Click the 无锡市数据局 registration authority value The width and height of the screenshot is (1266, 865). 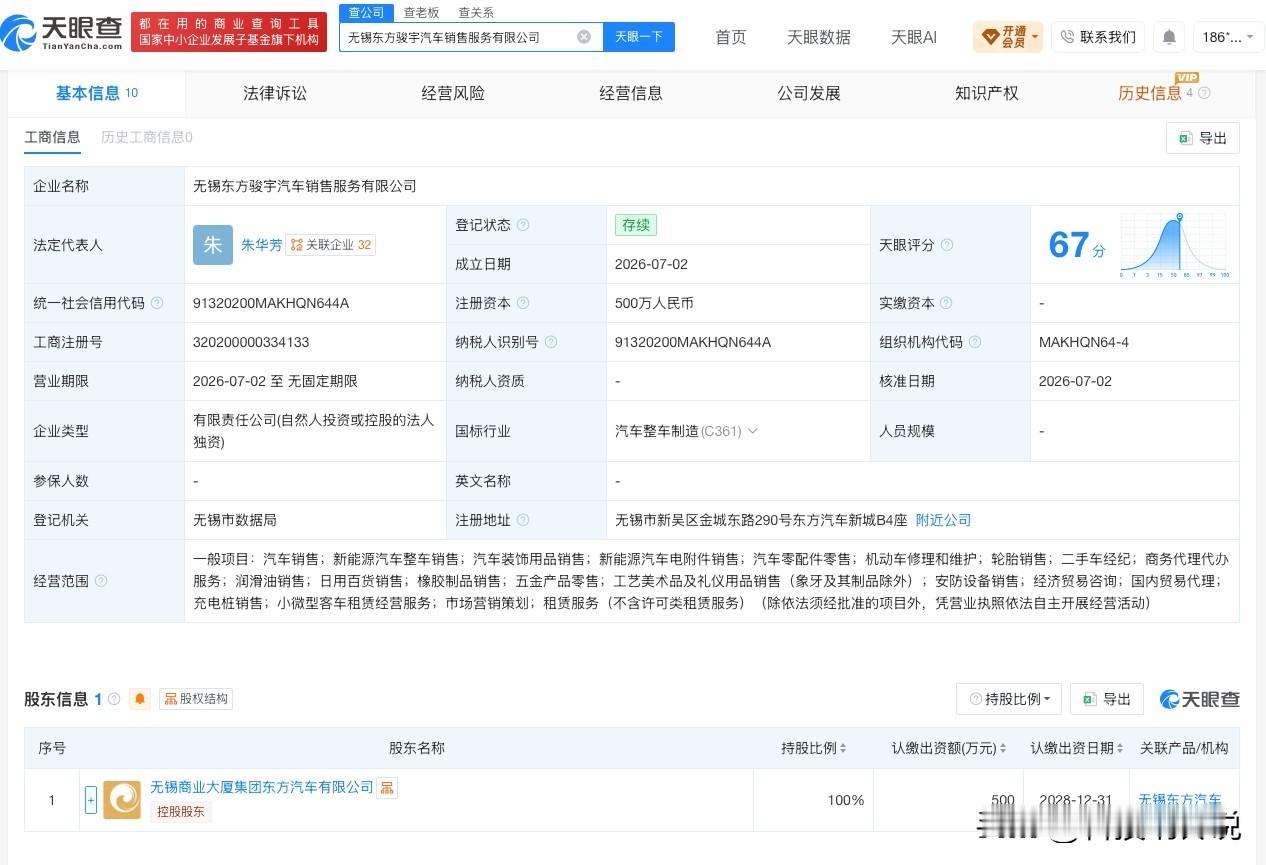tap(235, 520)
